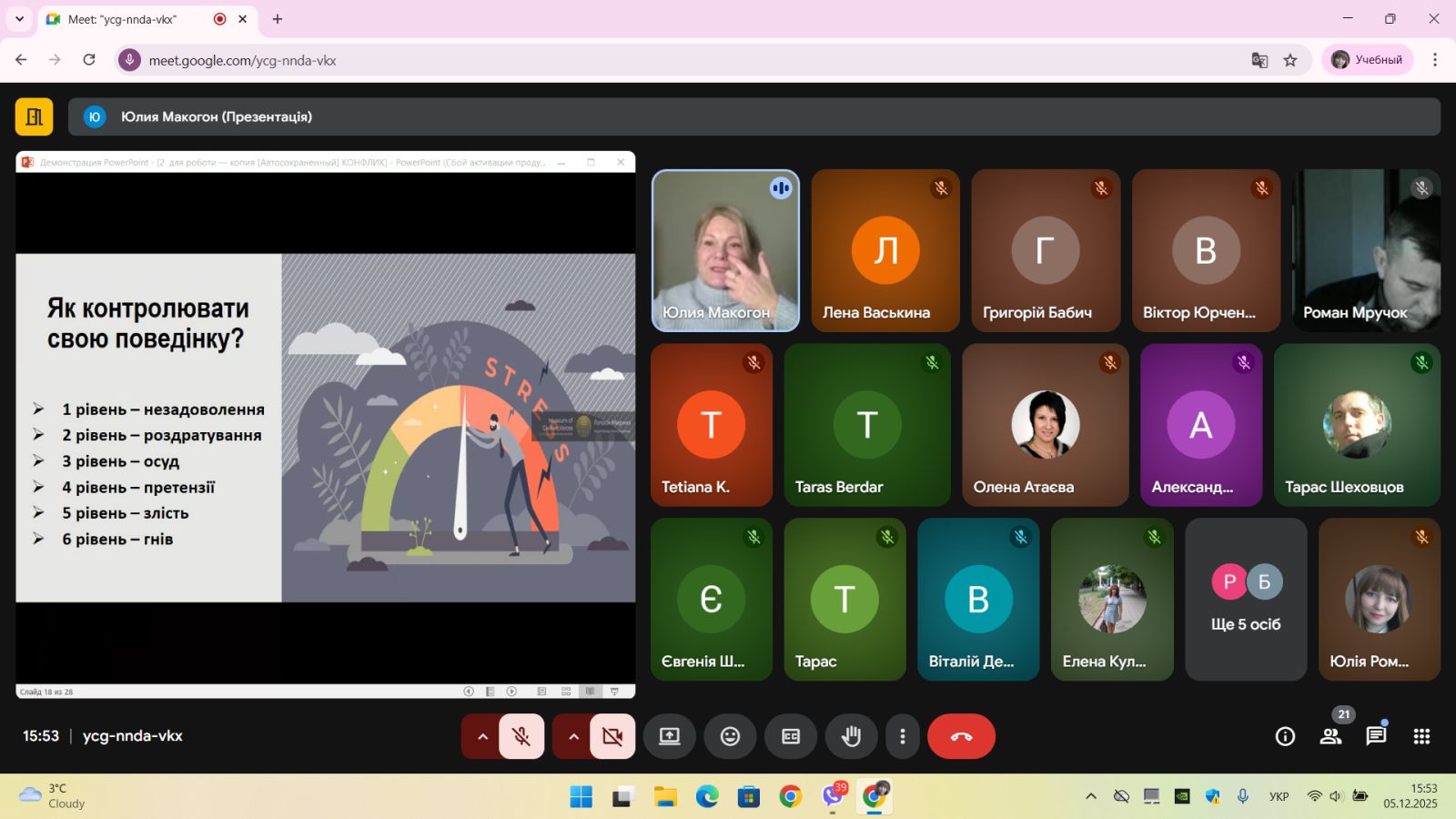1456x819 pixels.
Task: Open the activities grid icon
Action: point(1421,736)
